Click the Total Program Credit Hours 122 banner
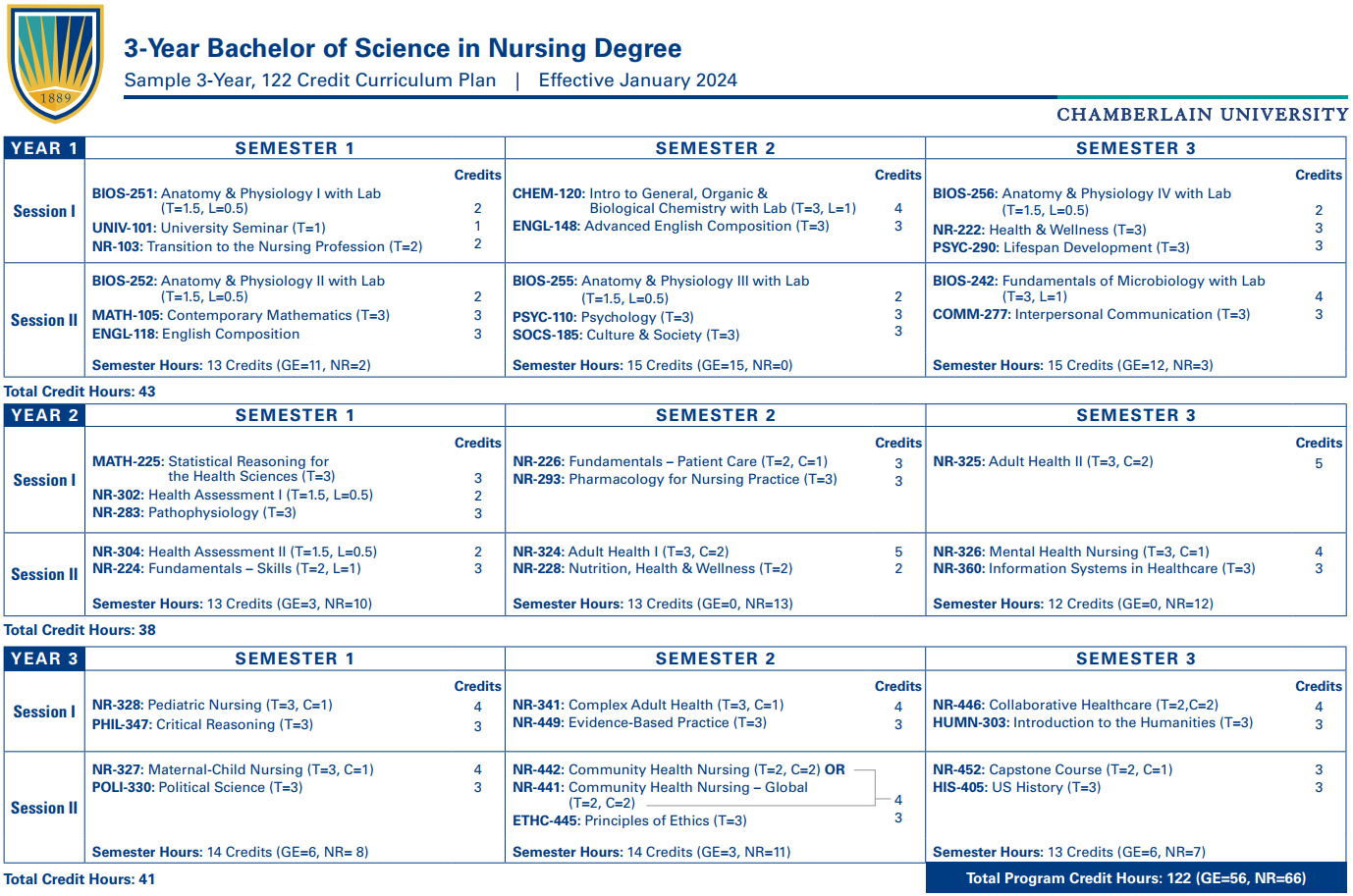 click(x=1136, y=878)
